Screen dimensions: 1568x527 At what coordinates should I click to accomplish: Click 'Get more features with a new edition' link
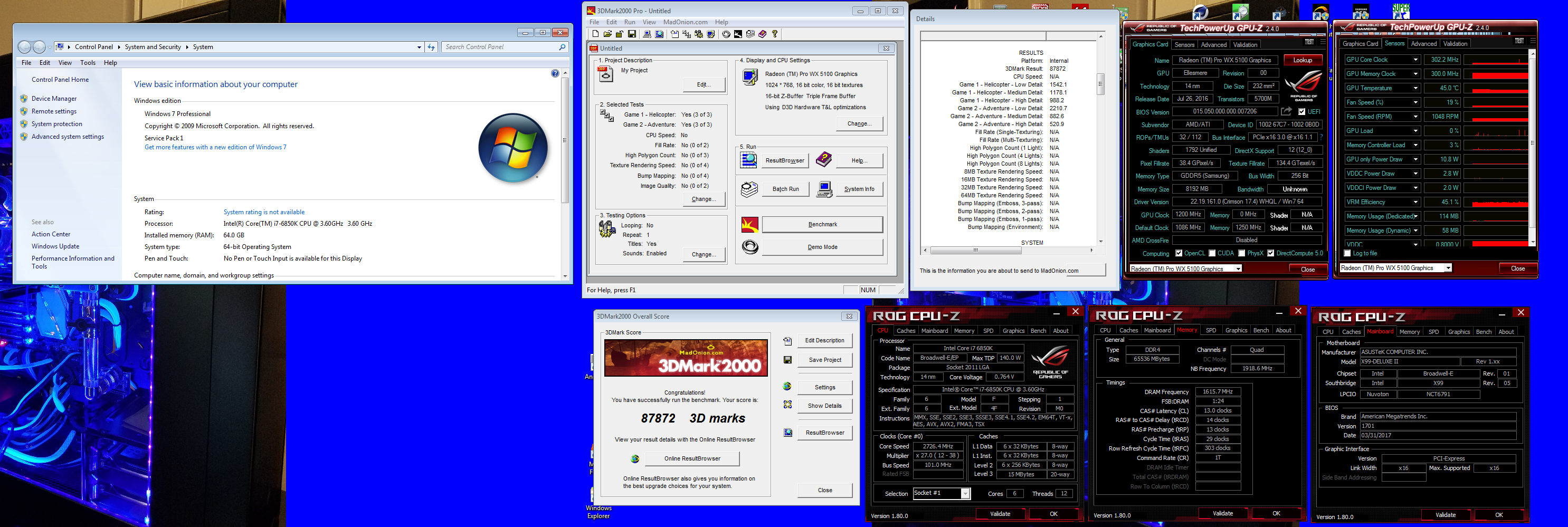[x=215, y=147]
